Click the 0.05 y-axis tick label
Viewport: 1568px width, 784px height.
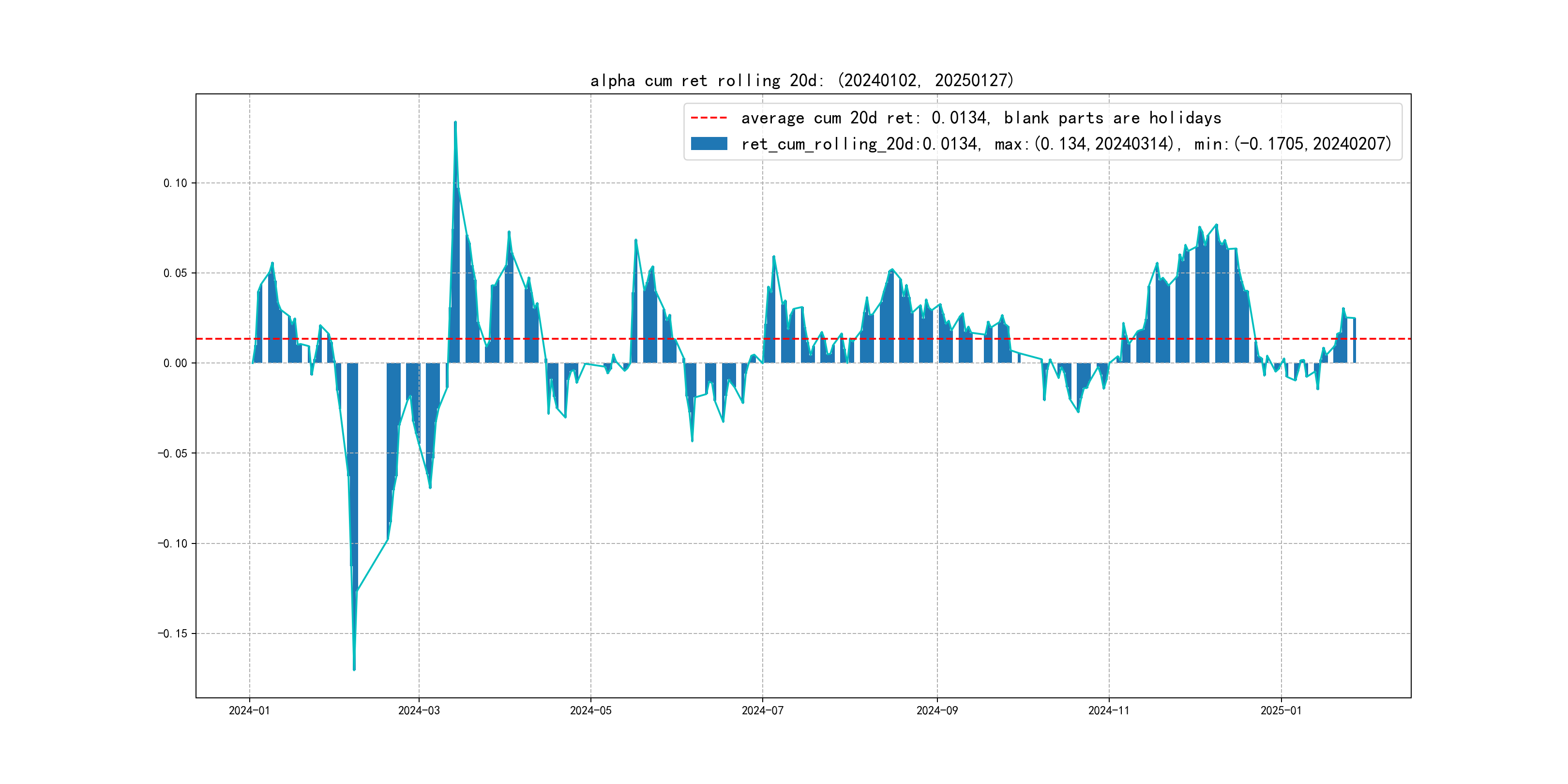click(x=175, y=273)
